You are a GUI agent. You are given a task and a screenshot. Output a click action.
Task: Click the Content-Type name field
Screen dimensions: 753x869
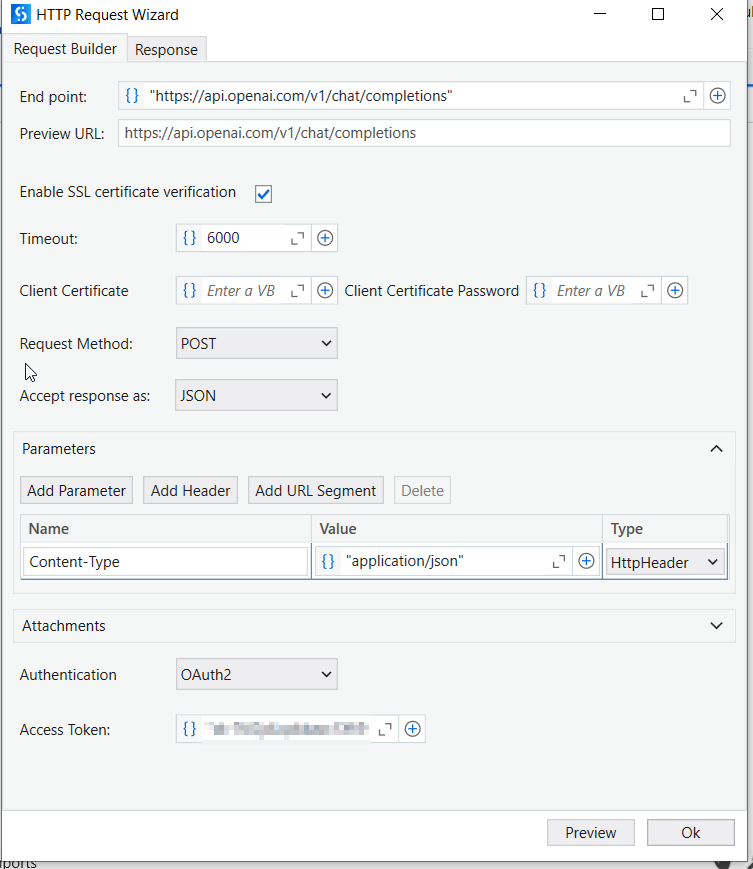tap(166, 561)
